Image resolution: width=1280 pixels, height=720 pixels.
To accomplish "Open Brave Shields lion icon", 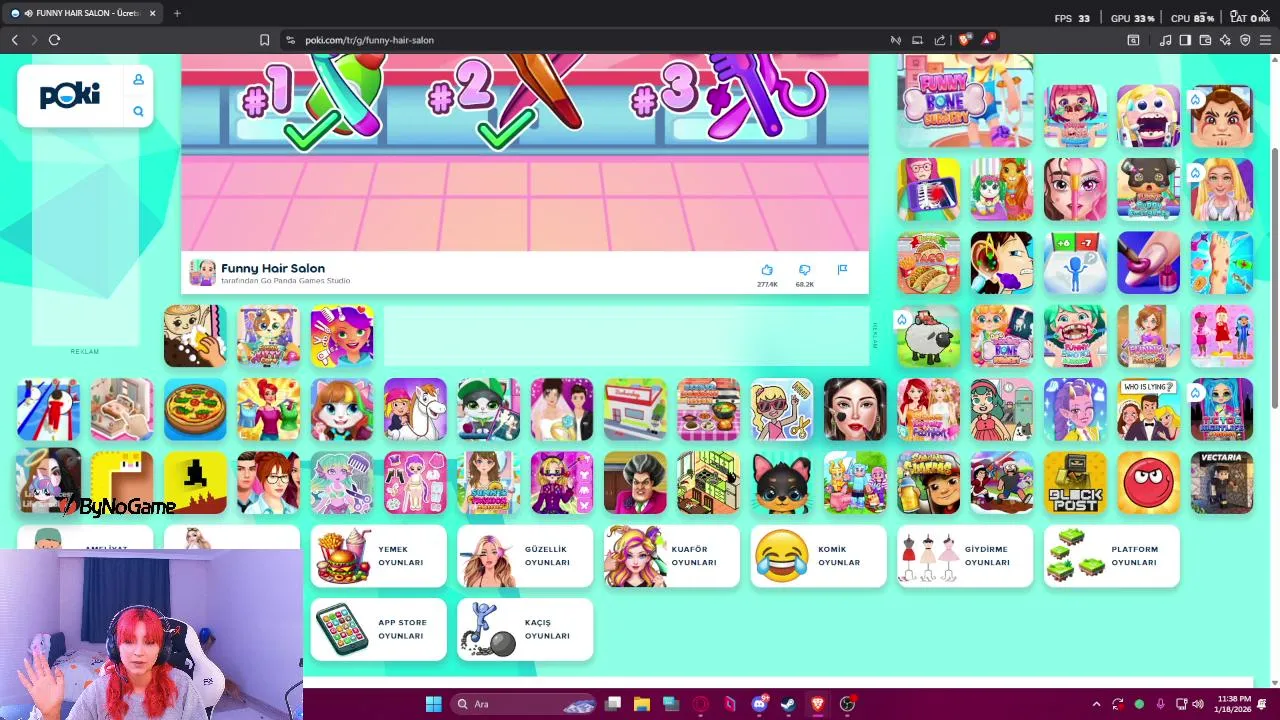I will click(x=964, y=40).
